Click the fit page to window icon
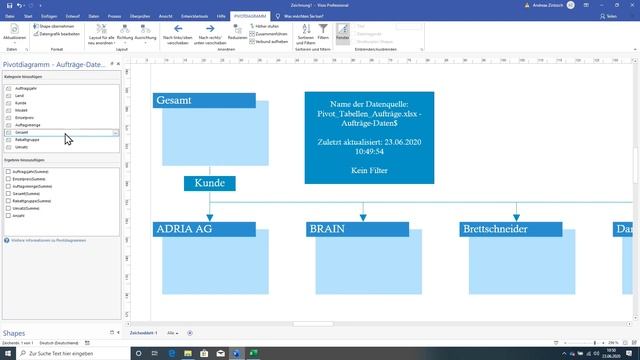Screen dimensions: 640x360 [625, 343]
